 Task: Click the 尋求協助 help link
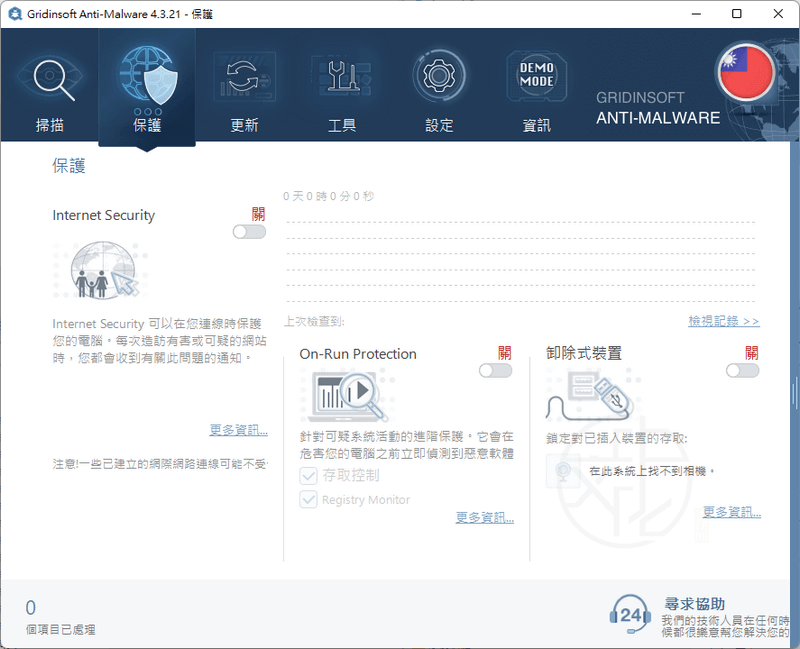694,604
